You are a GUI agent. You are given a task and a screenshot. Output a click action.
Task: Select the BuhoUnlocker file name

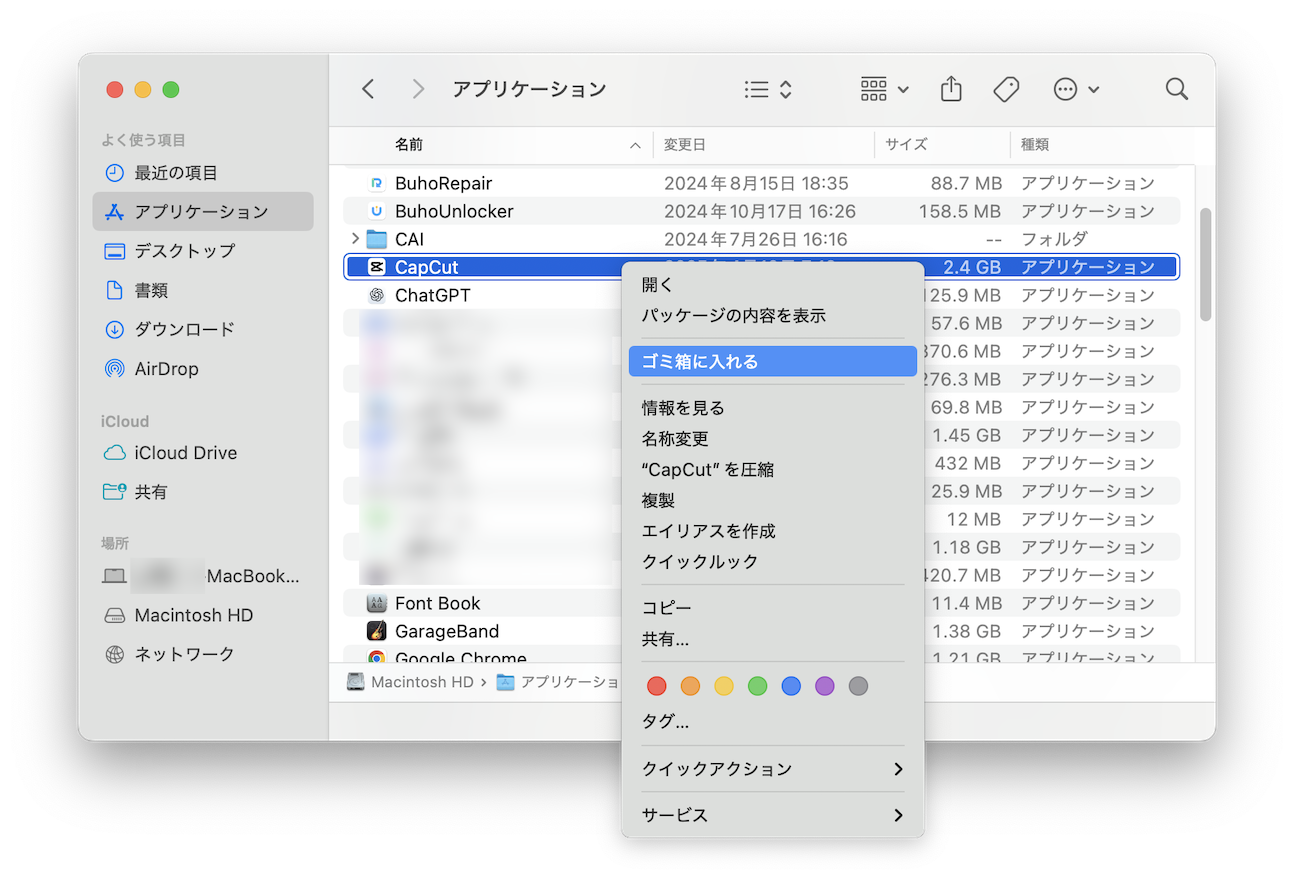(x=454, y=211)
